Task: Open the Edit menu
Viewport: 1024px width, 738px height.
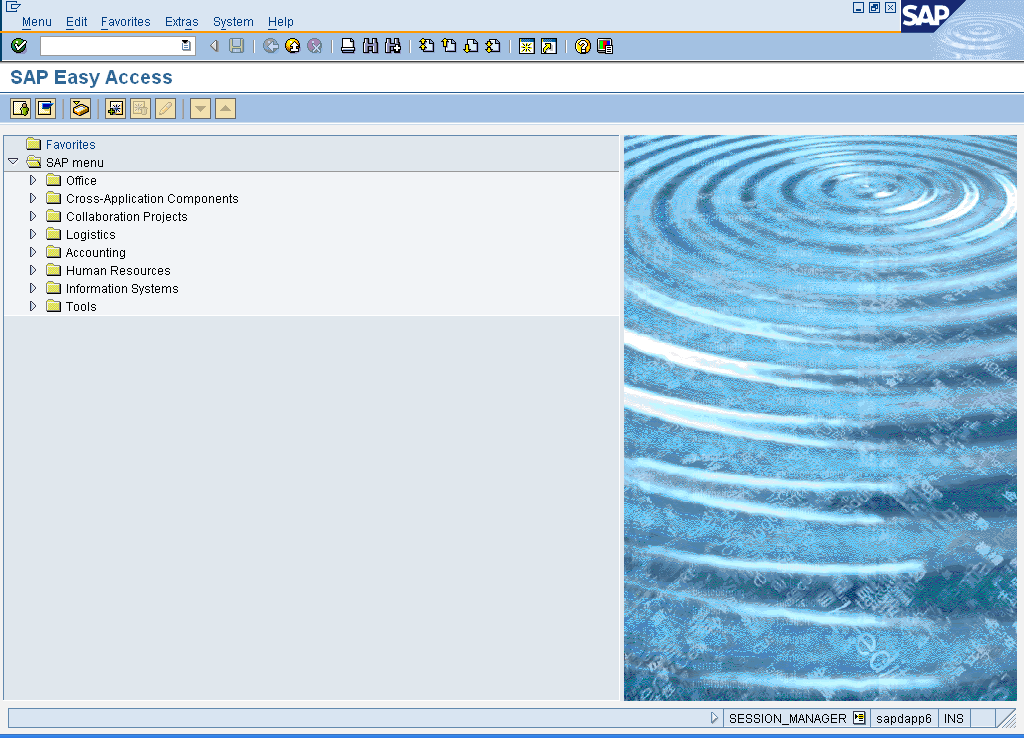Action: click(x=76, y=22)
